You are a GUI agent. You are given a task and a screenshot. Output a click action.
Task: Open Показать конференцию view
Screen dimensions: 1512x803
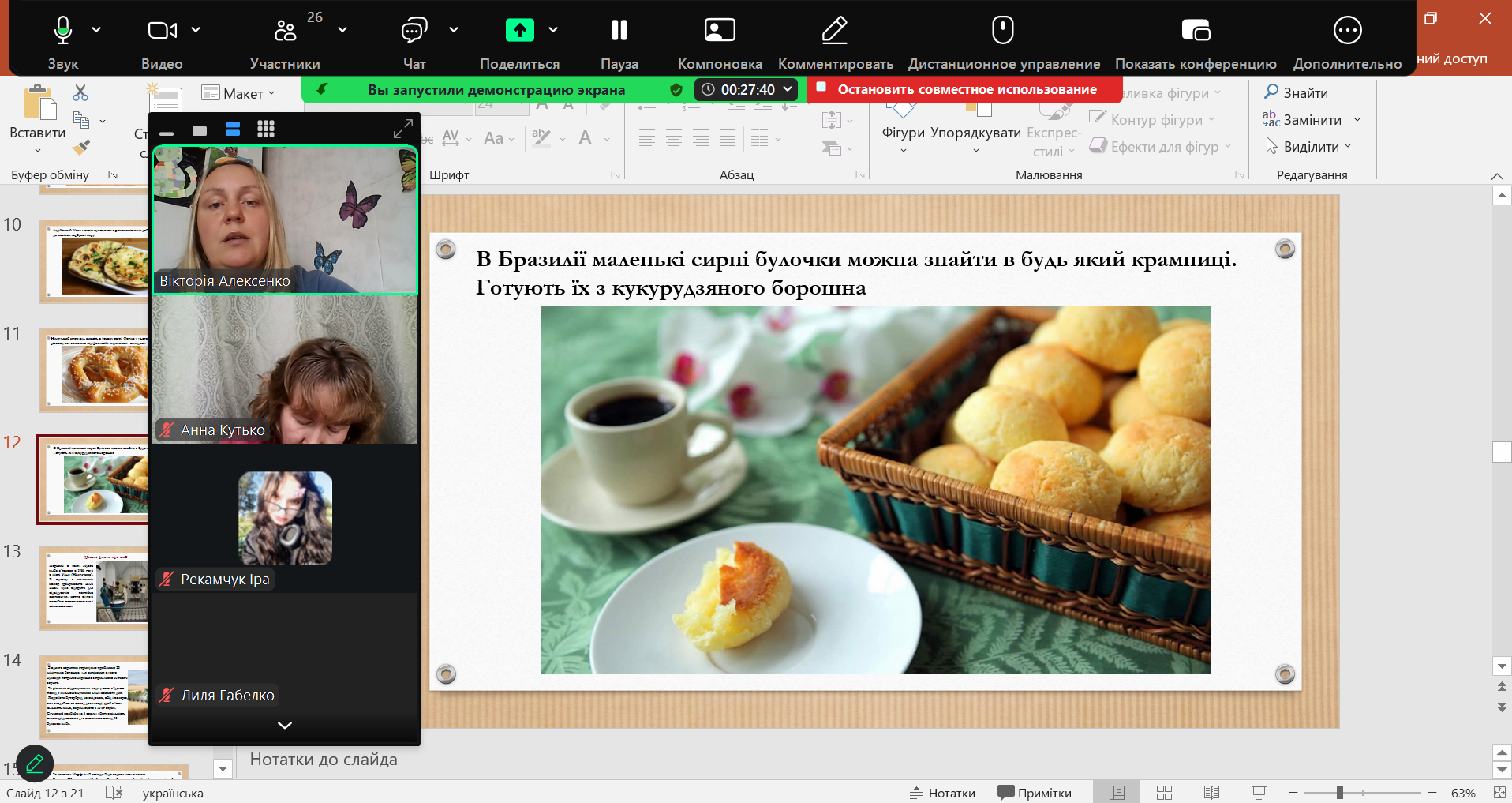(1195, 31)
